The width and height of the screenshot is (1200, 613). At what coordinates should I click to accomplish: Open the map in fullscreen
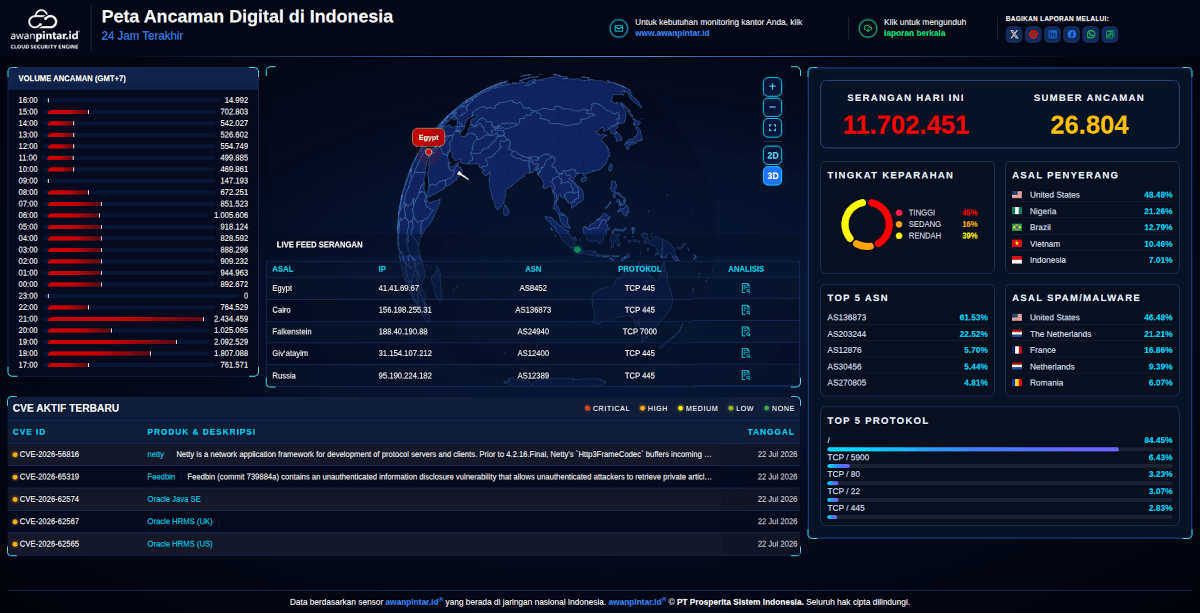coord(772,128)
